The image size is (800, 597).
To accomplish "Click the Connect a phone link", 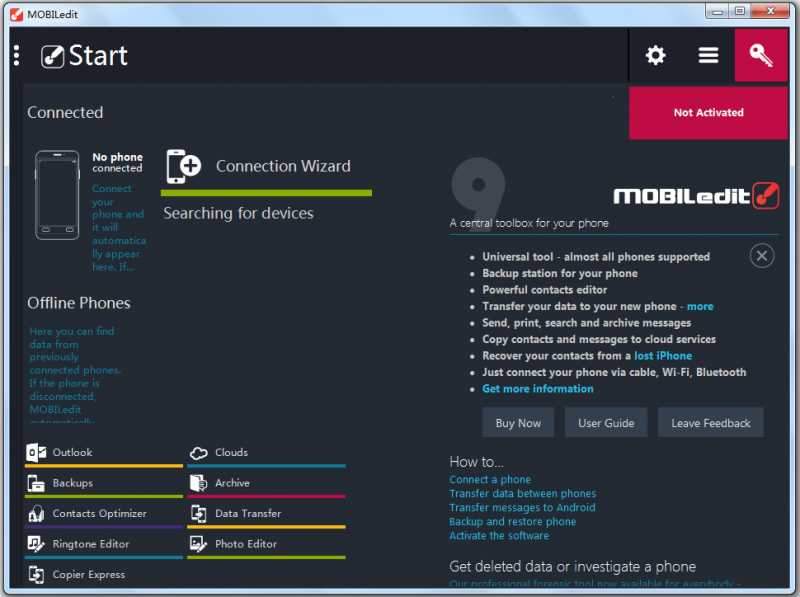I will pos(489,479).
